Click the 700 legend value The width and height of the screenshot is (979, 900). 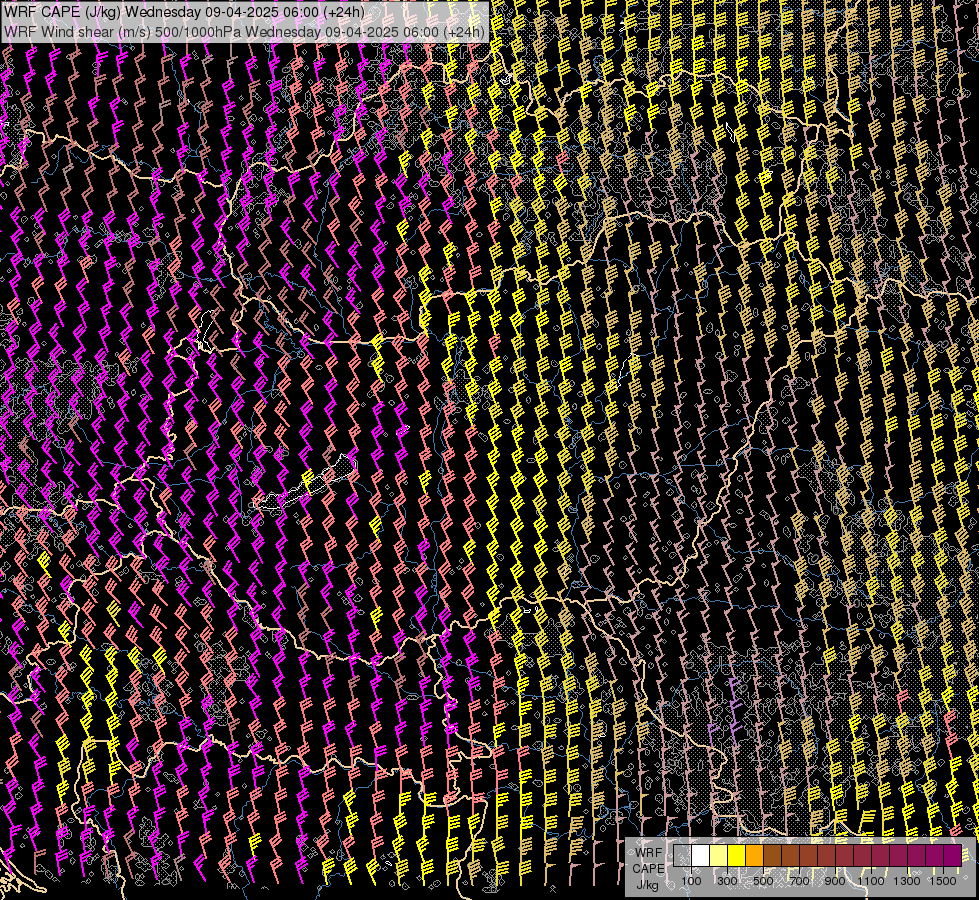pos(799,881)
